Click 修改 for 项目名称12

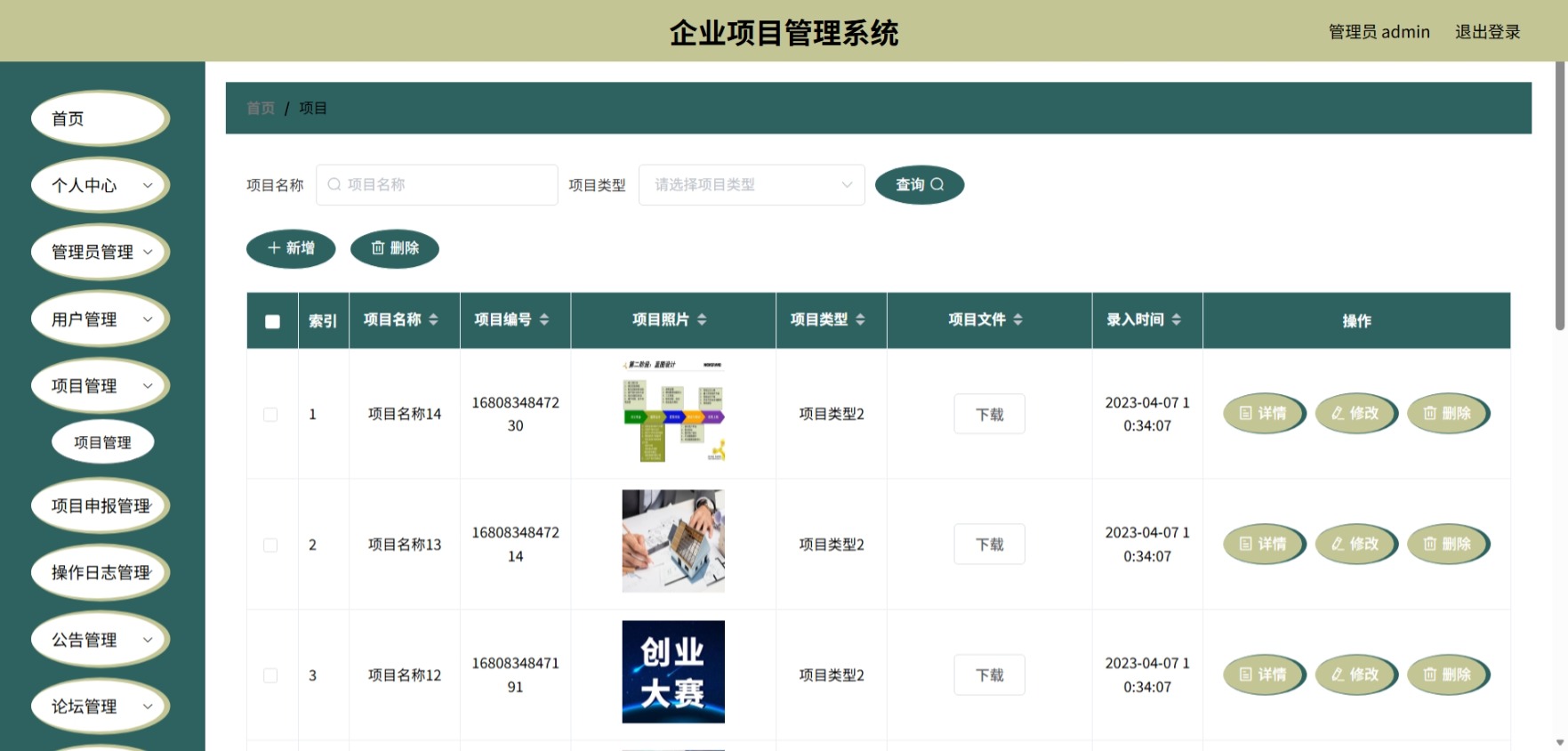[x=1355, y=675]
